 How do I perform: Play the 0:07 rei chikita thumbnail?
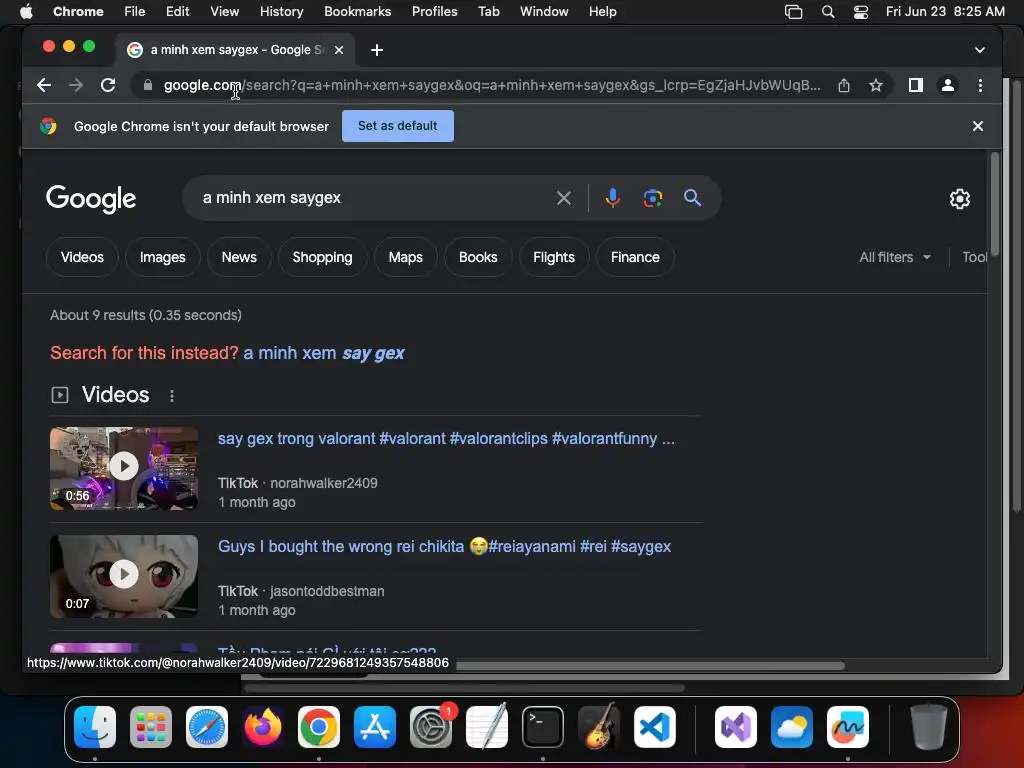124,577
